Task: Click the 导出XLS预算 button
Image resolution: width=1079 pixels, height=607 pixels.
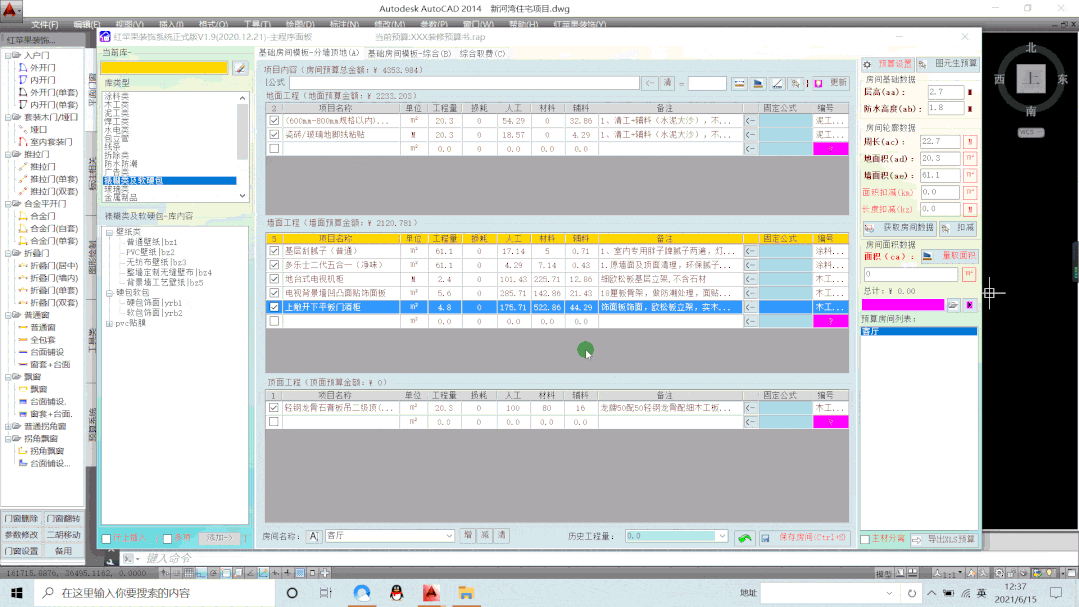Action: [944, 540]
